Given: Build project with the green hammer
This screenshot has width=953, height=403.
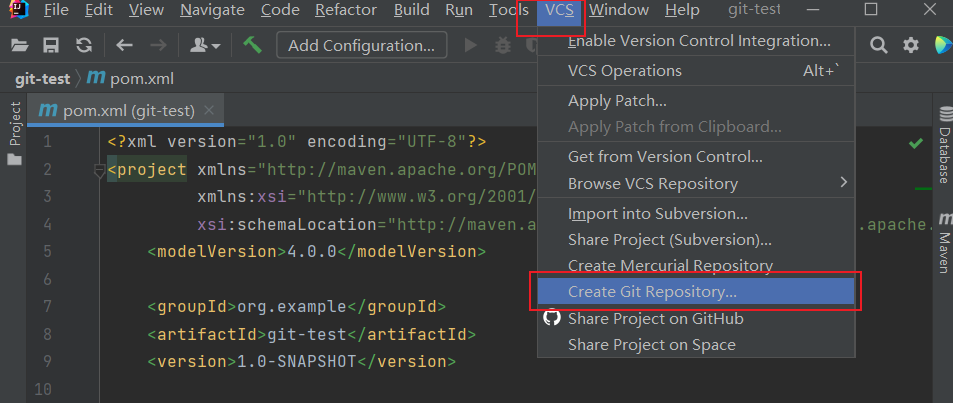Looking at the screenshot, I should pyautogui.click(x=252, y=45).
